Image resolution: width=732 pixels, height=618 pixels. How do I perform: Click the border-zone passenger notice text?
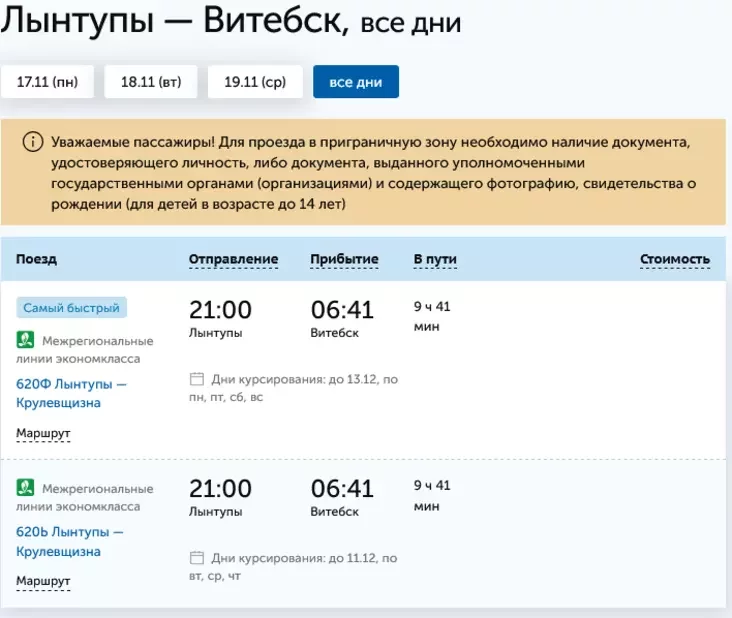370,173
